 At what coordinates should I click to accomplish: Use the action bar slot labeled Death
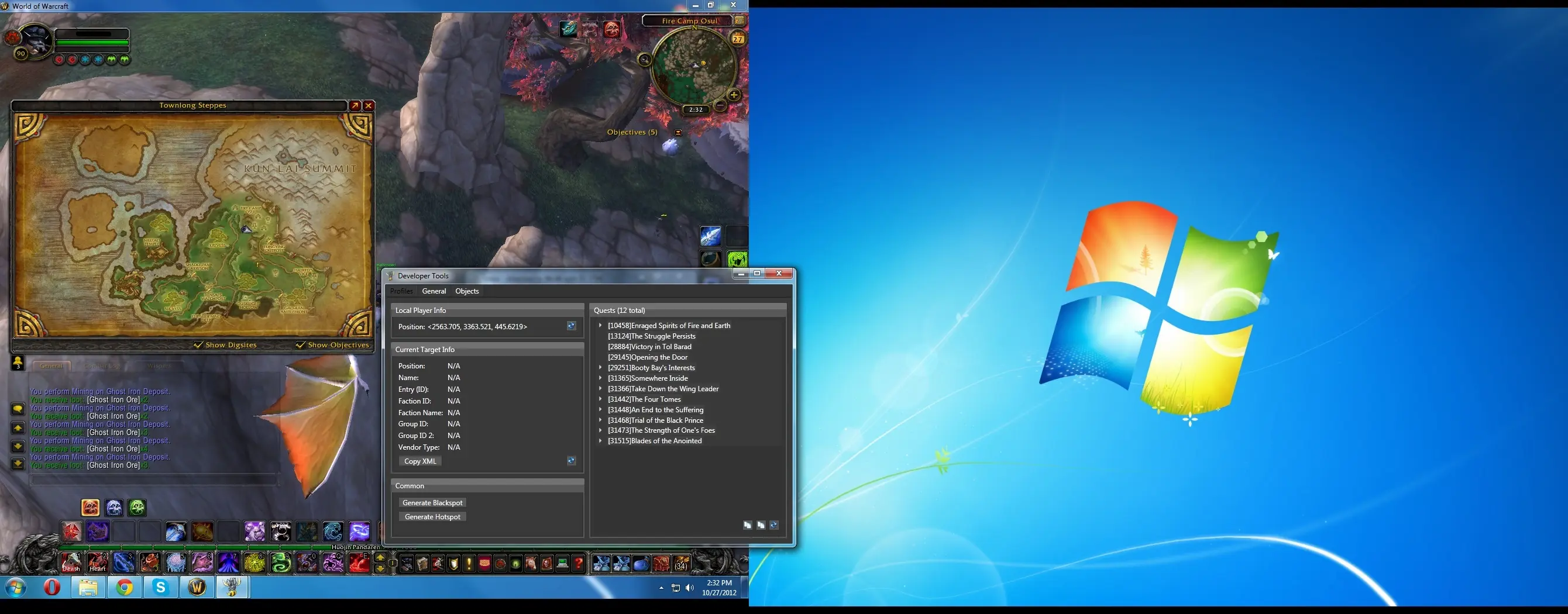click(x=71, y=563)
